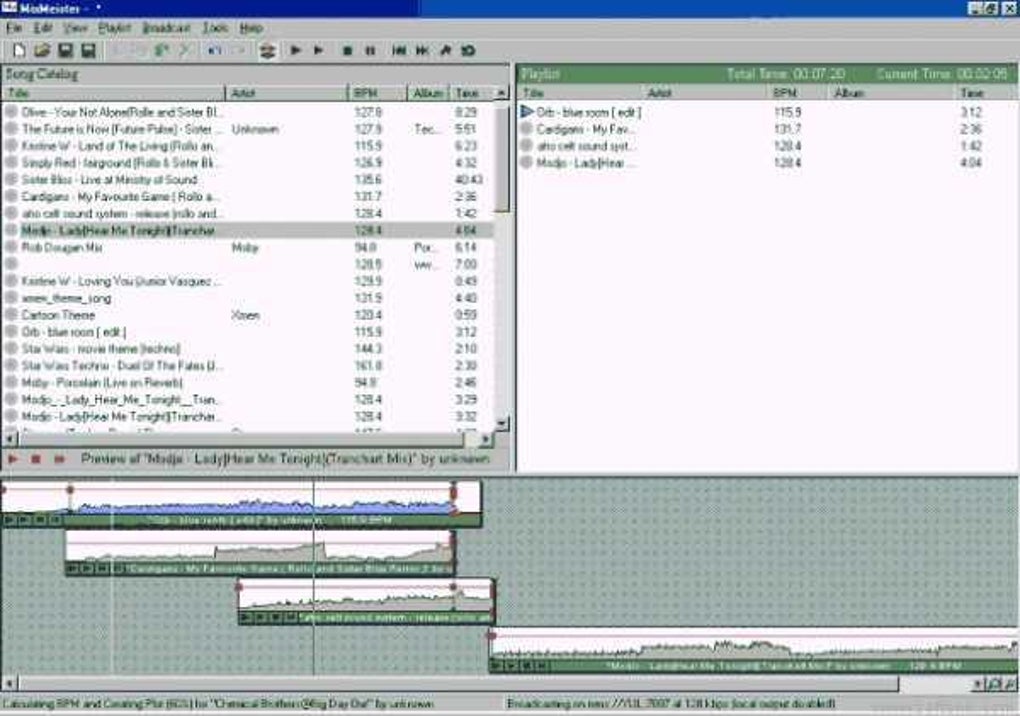Image resolution: width=1020 pixels, height=716 pixels.
Task: Sort Song Catalog by Title column header
Action: (x=114, y=93)
